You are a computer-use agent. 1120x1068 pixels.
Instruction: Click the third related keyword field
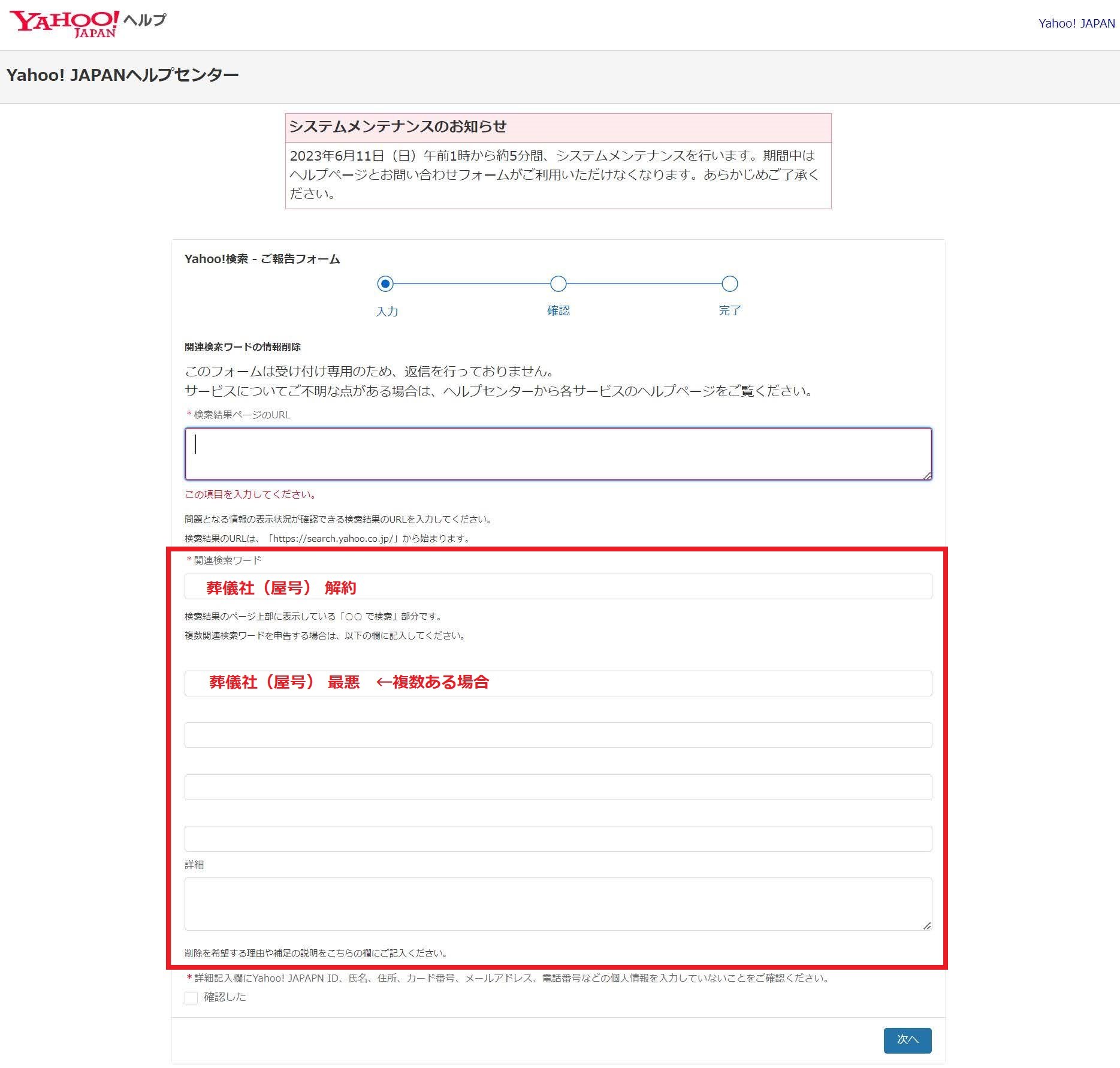(557, 735)
